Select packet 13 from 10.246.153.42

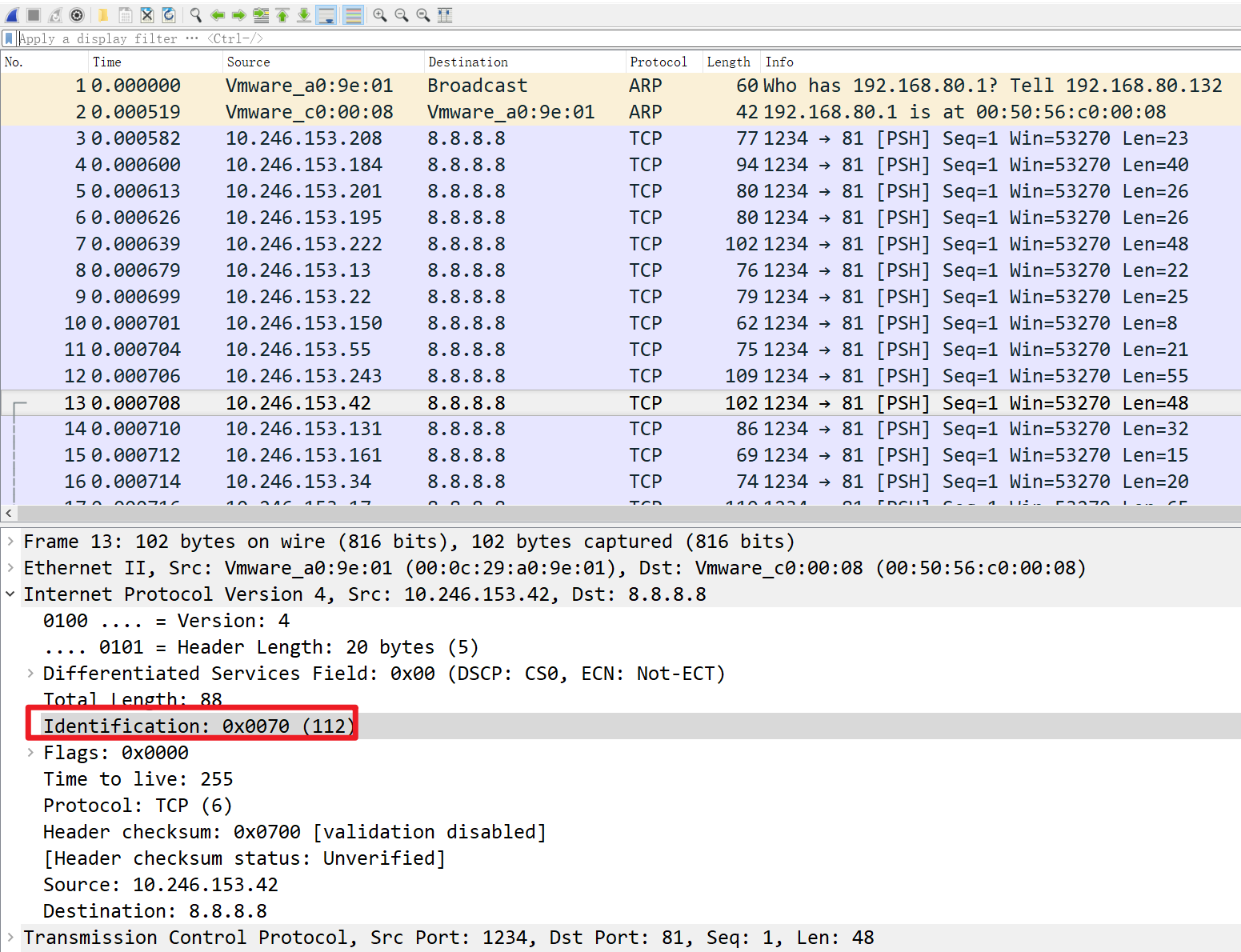(620, 402)
